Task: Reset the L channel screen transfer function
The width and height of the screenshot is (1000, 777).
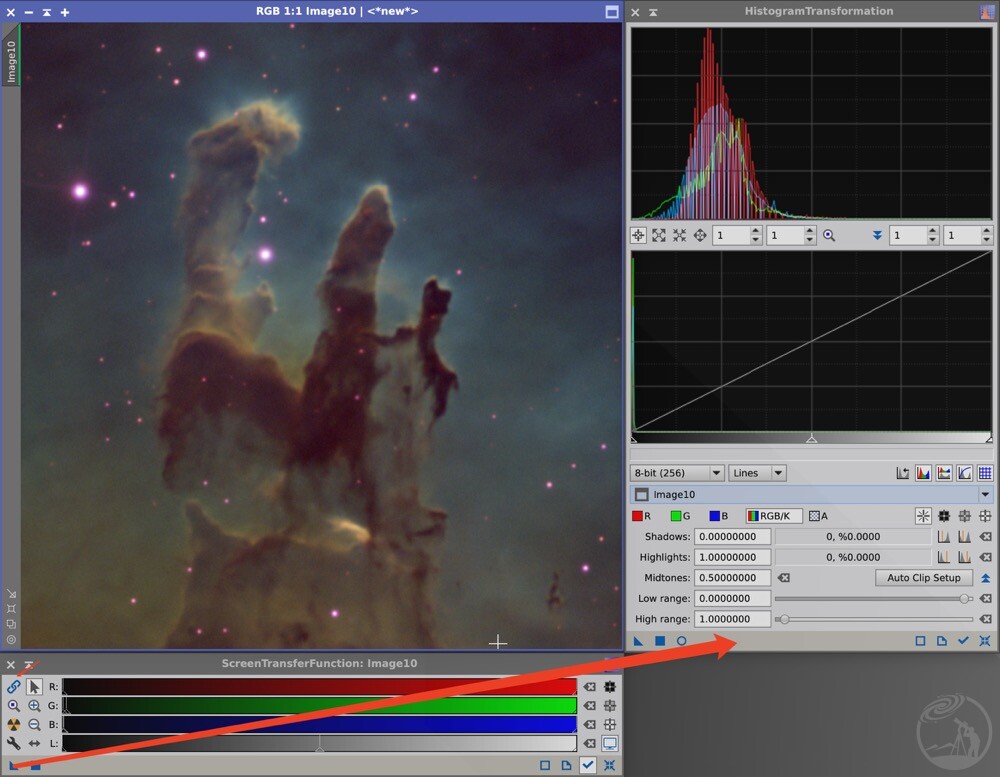Action: pos(590,743)
